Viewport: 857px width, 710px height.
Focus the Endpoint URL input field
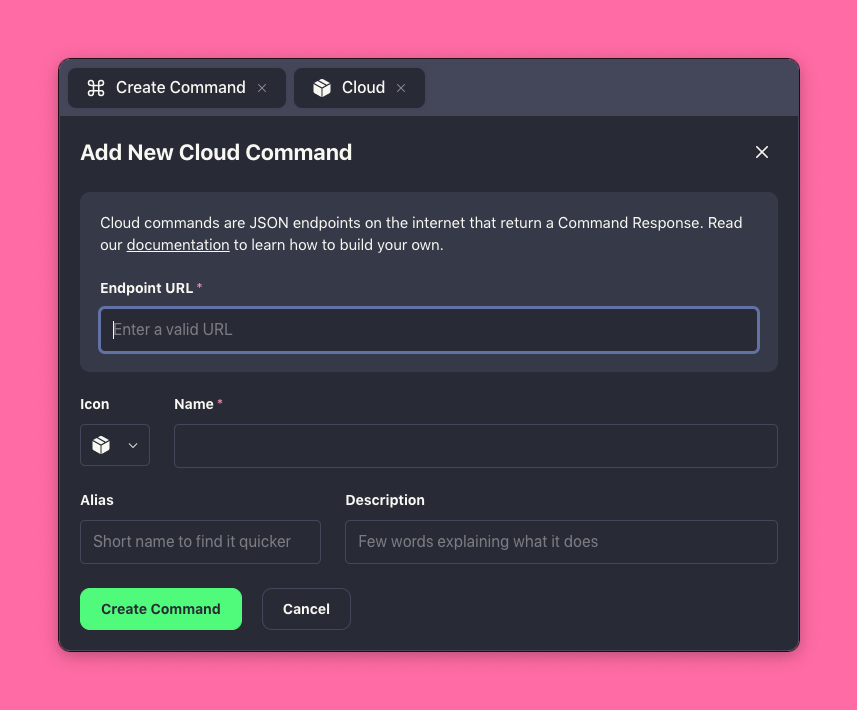click(x=429, y=330)
